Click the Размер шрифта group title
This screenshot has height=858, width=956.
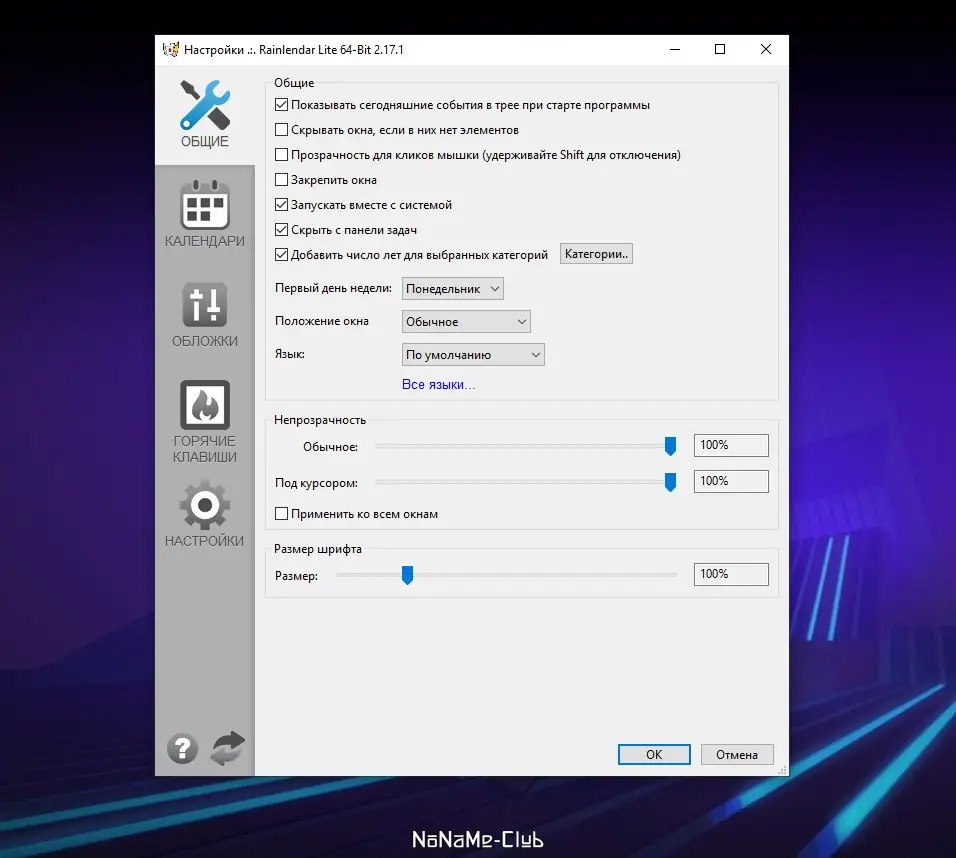[318, 549]
